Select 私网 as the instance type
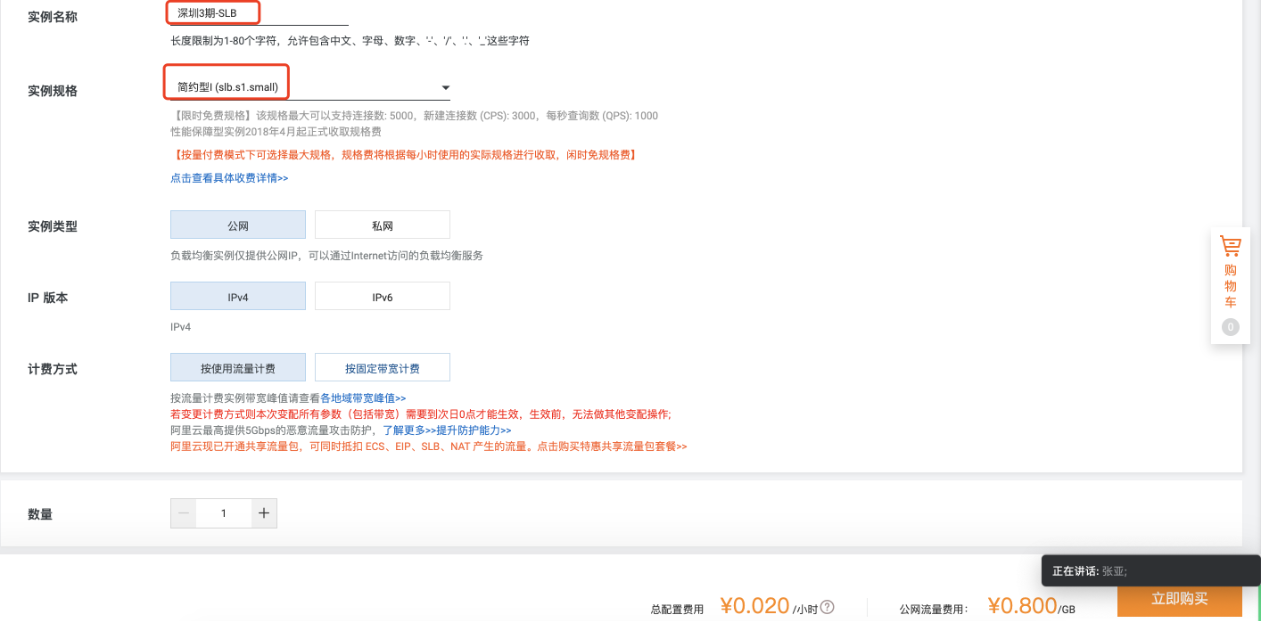The height and width of the screenshot is (621, 1261). tap(382, 224)
